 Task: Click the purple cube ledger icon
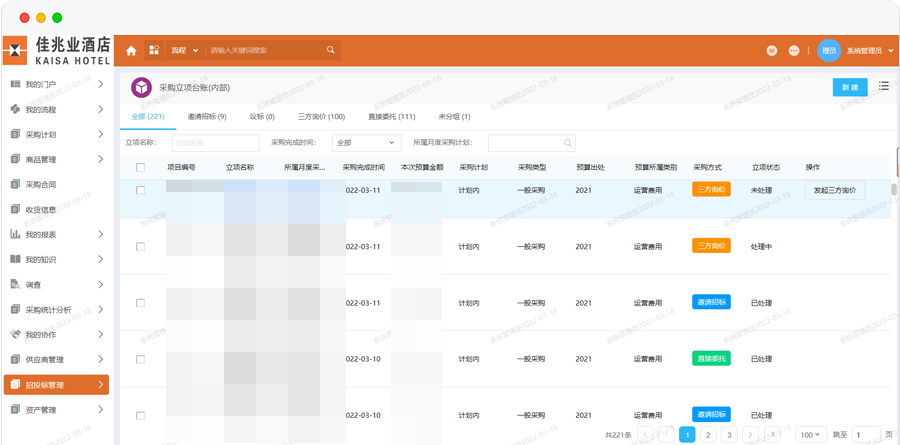click(141, 87)
